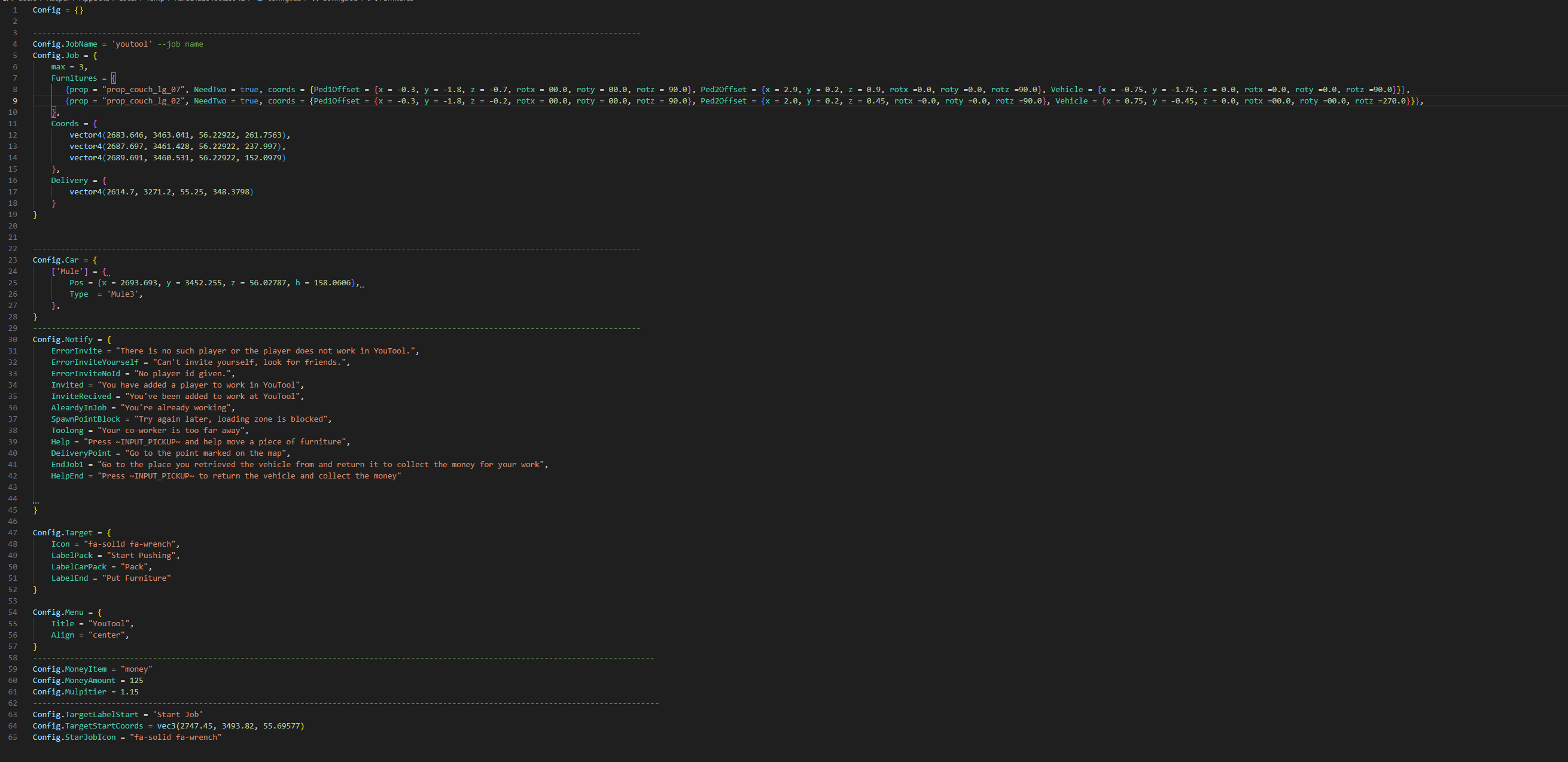
Task: Click the '--job name' comment
Action: (x=180, y=44)
